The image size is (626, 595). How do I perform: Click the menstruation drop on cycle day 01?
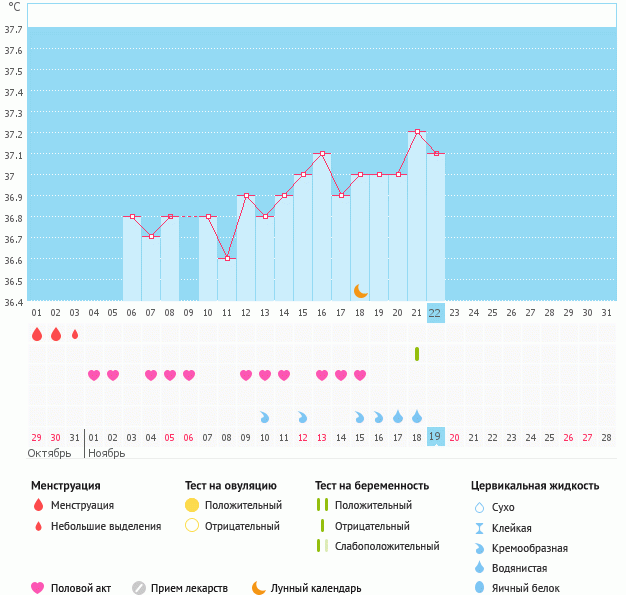point(37,334)
